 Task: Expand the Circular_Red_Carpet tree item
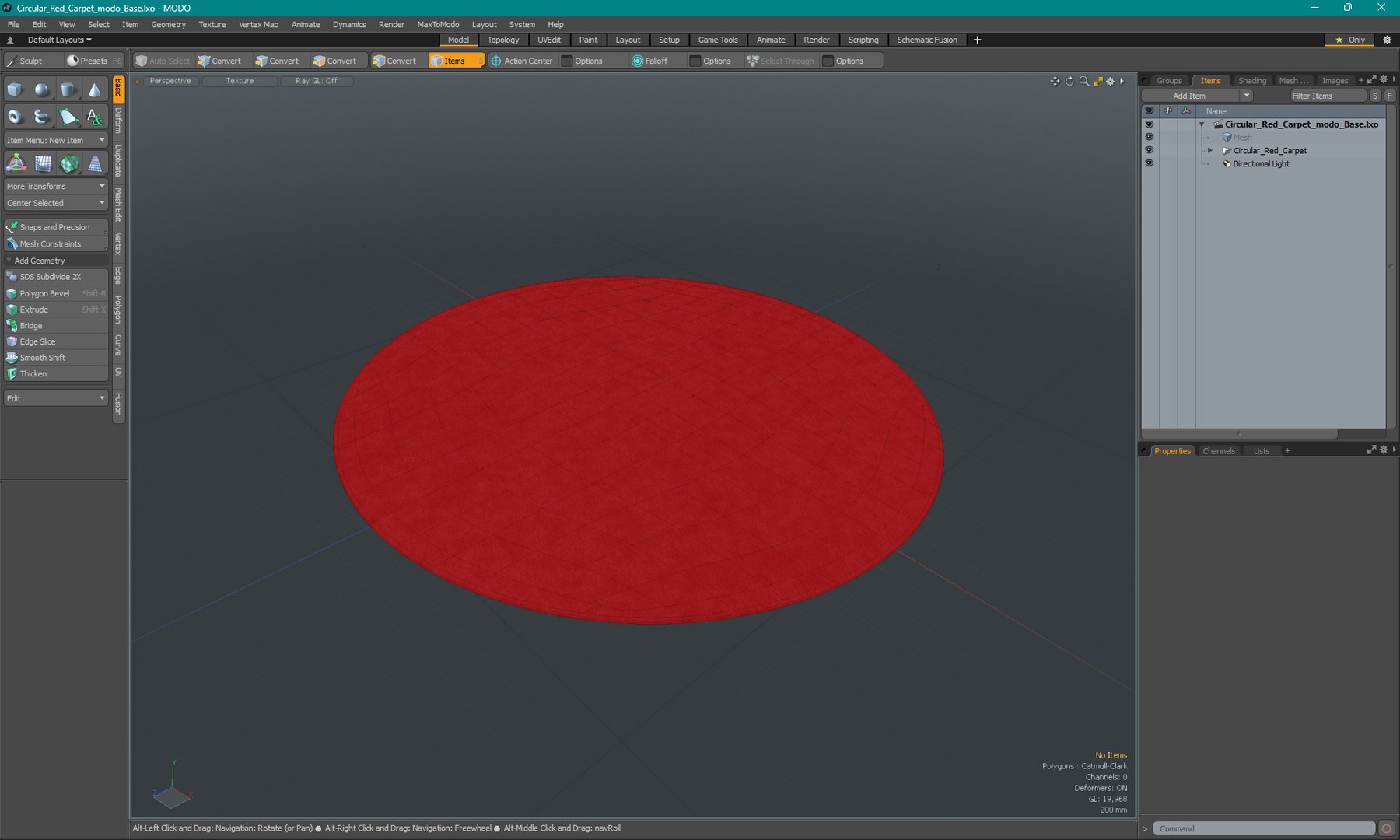(x=1209, y=150)
